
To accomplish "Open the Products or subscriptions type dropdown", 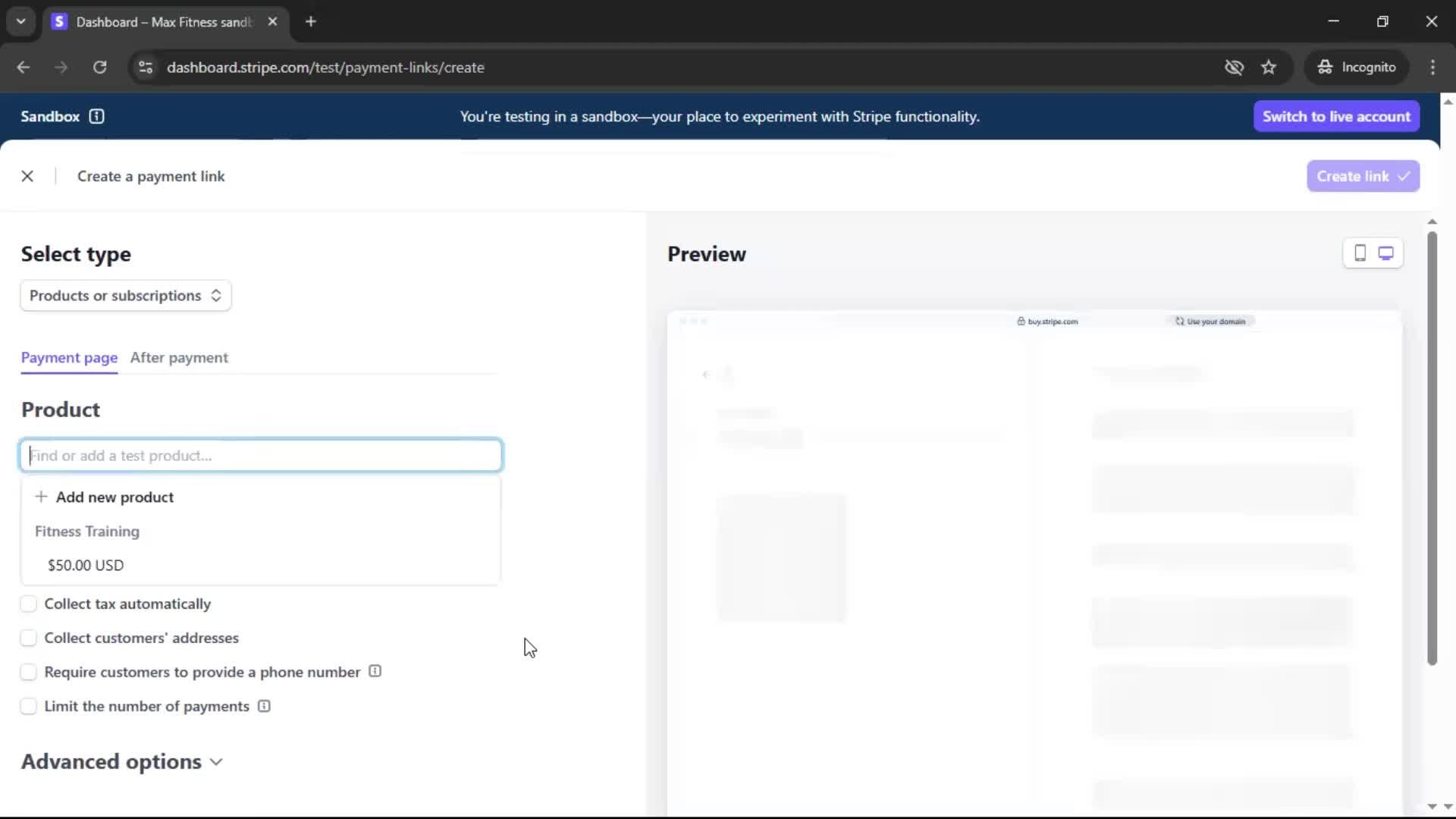I will (126, 296).
